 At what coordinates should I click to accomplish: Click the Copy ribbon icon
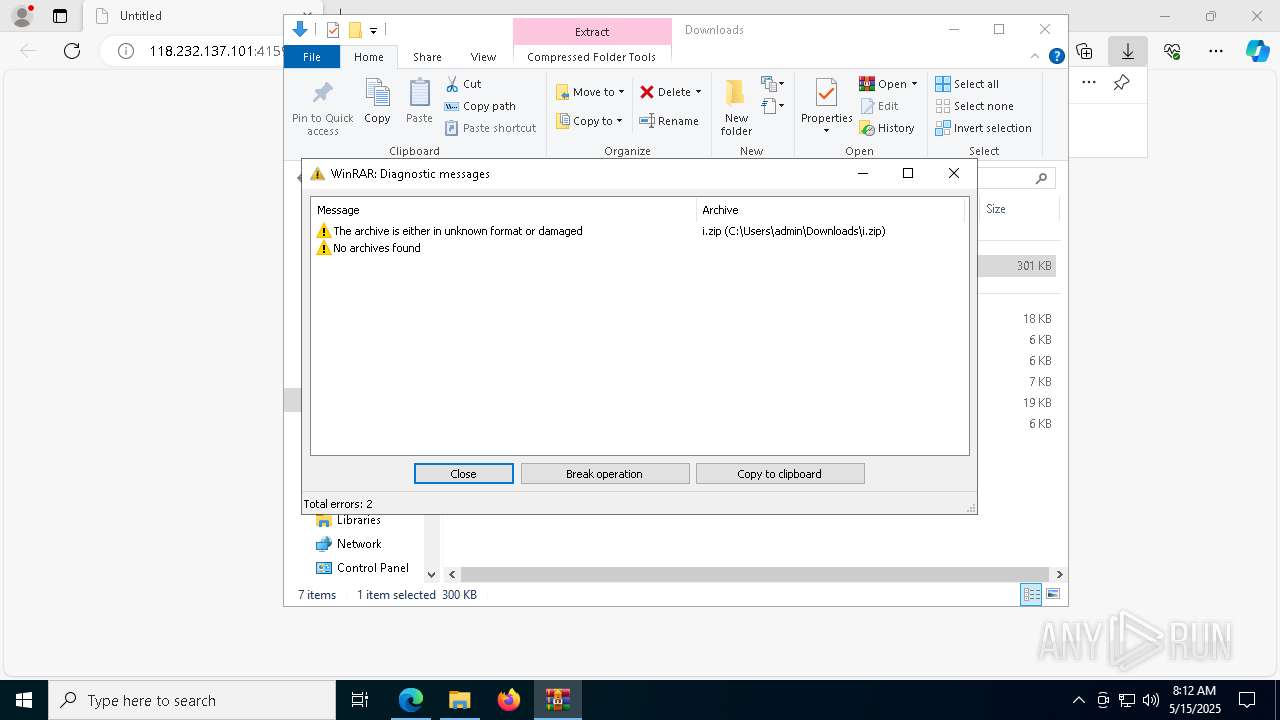coord(377,93)
